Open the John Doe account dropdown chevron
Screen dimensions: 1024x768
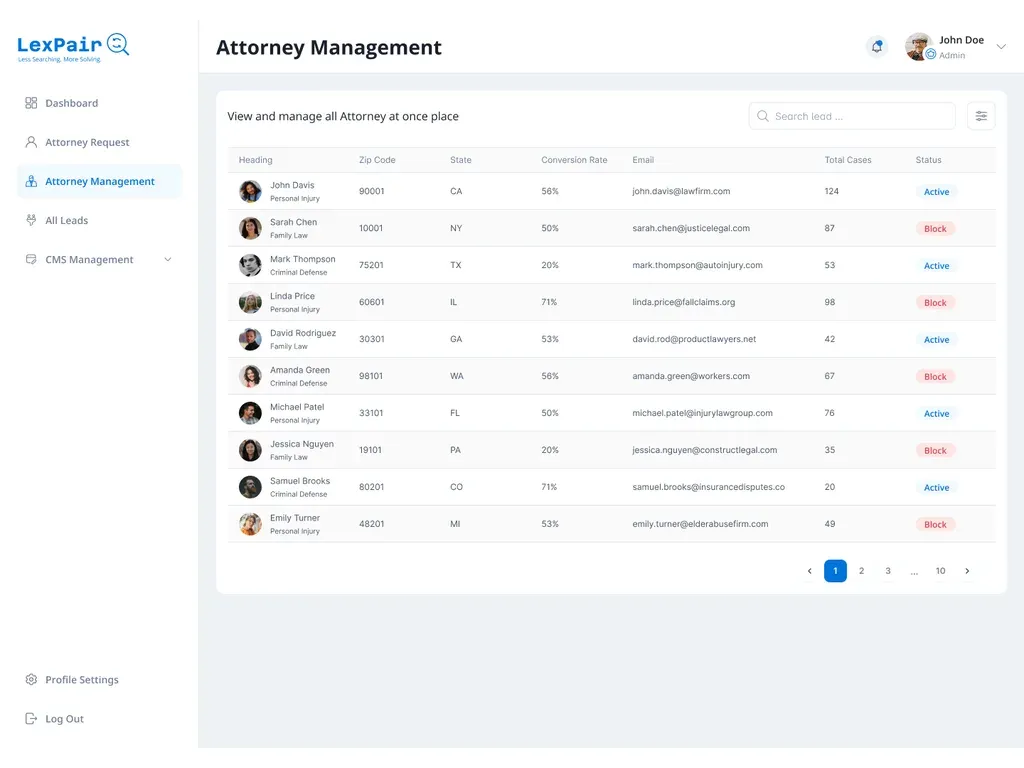click(x=1000, y=47)
